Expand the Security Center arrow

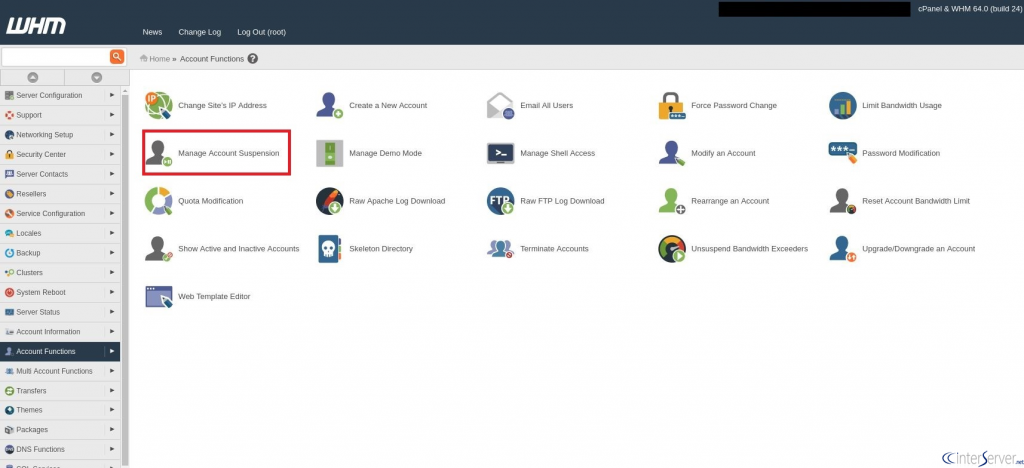[x=112, y=154]
